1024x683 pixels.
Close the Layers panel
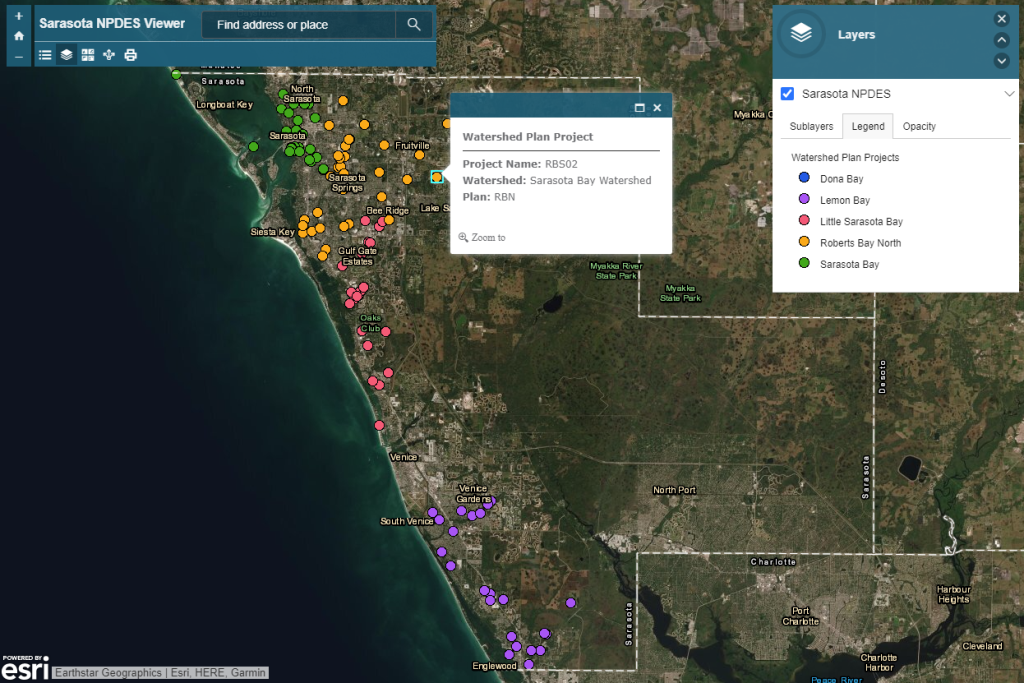(x=1001, y=19)
